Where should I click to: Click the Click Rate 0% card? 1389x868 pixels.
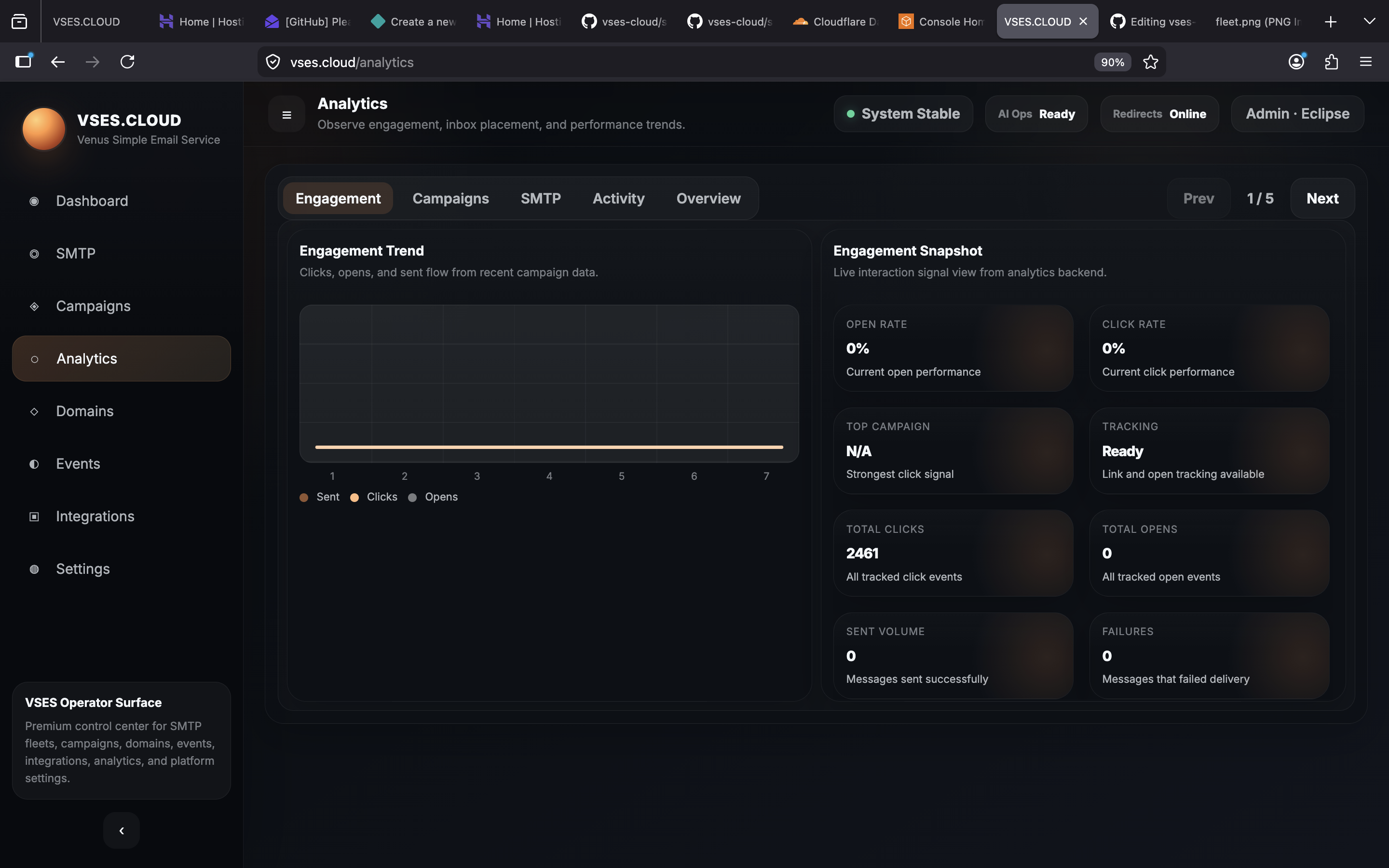click(1210, 349)
